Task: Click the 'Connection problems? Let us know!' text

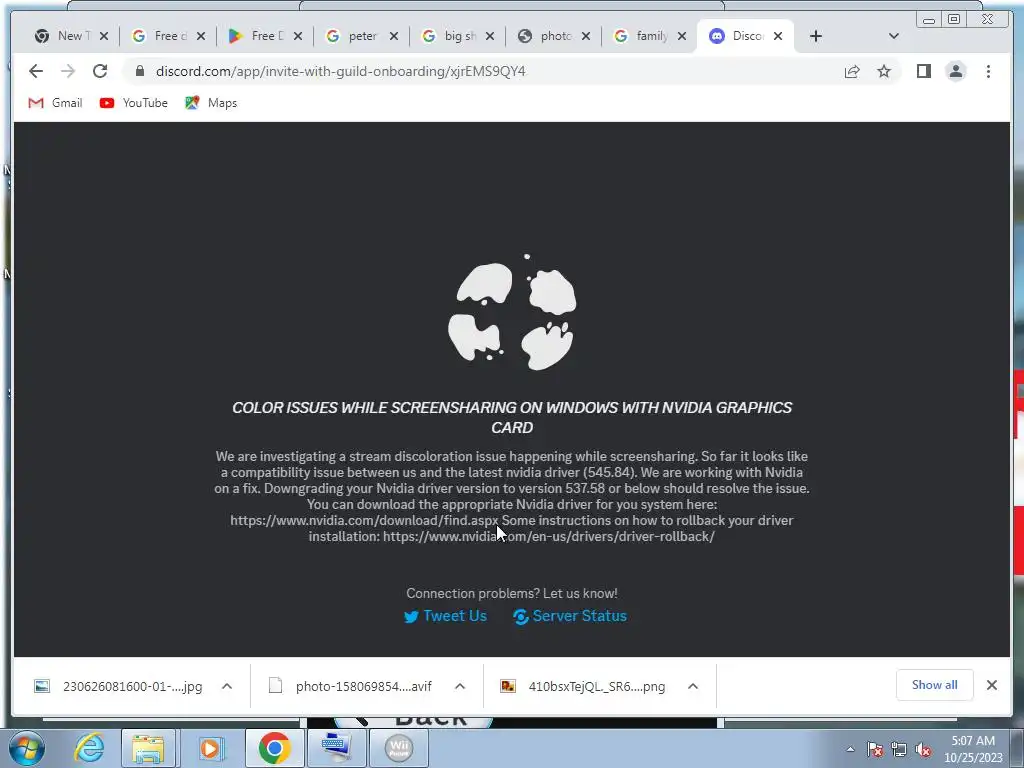Action: (512, 593)
